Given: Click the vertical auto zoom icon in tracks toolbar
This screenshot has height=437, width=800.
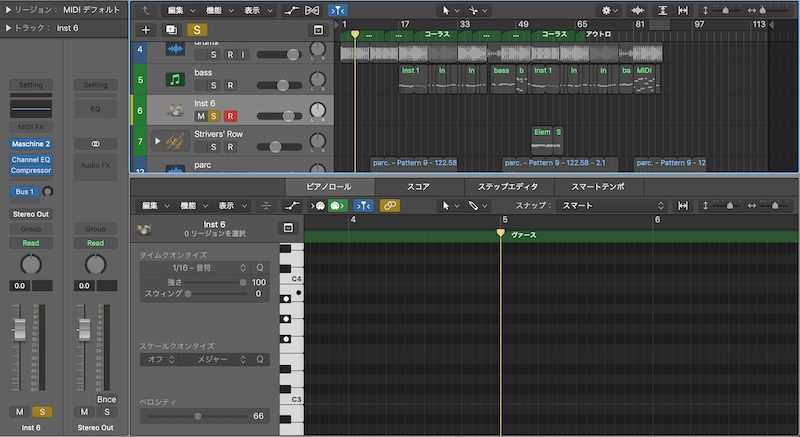Looking at the screenshot, I should [662, 10].
